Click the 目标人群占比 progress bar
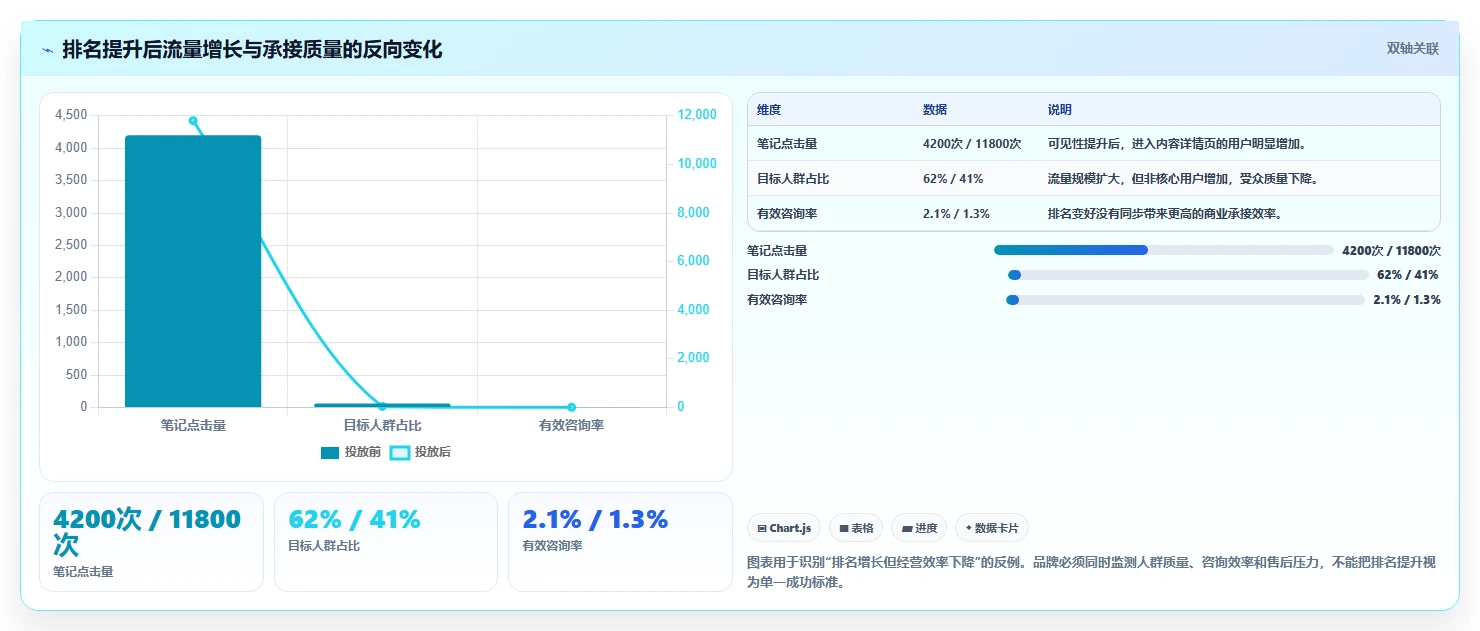Viewport: 1480px width, 631px height. tap(1188, 275)
